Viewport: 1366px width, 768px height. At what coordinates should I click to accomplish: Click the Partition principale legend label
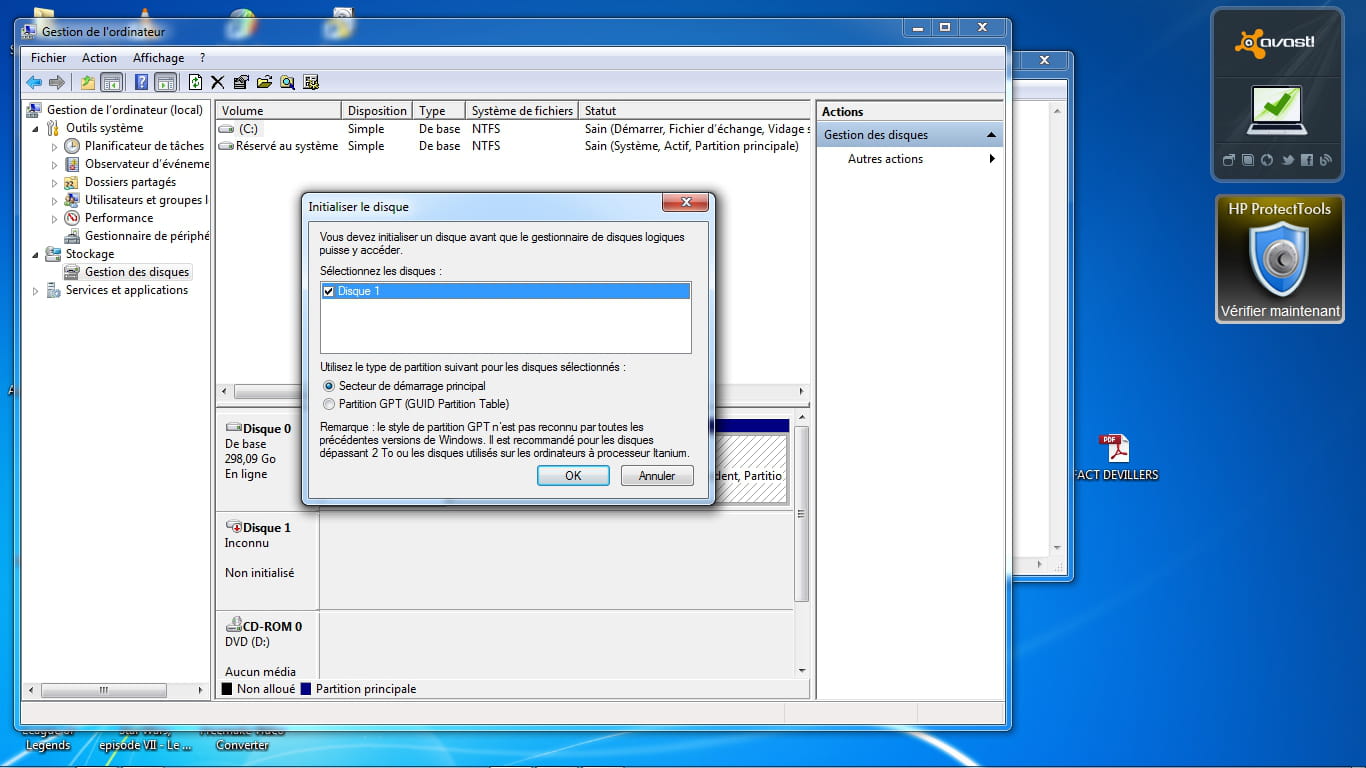366,689
